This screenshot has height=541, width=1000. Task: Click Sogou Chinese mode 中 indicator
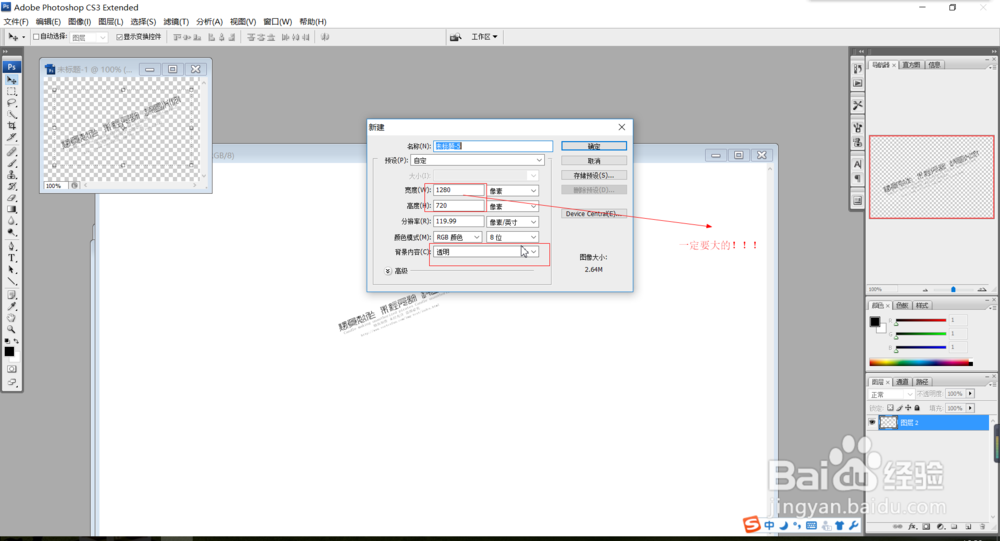click(x=770, y=525)
